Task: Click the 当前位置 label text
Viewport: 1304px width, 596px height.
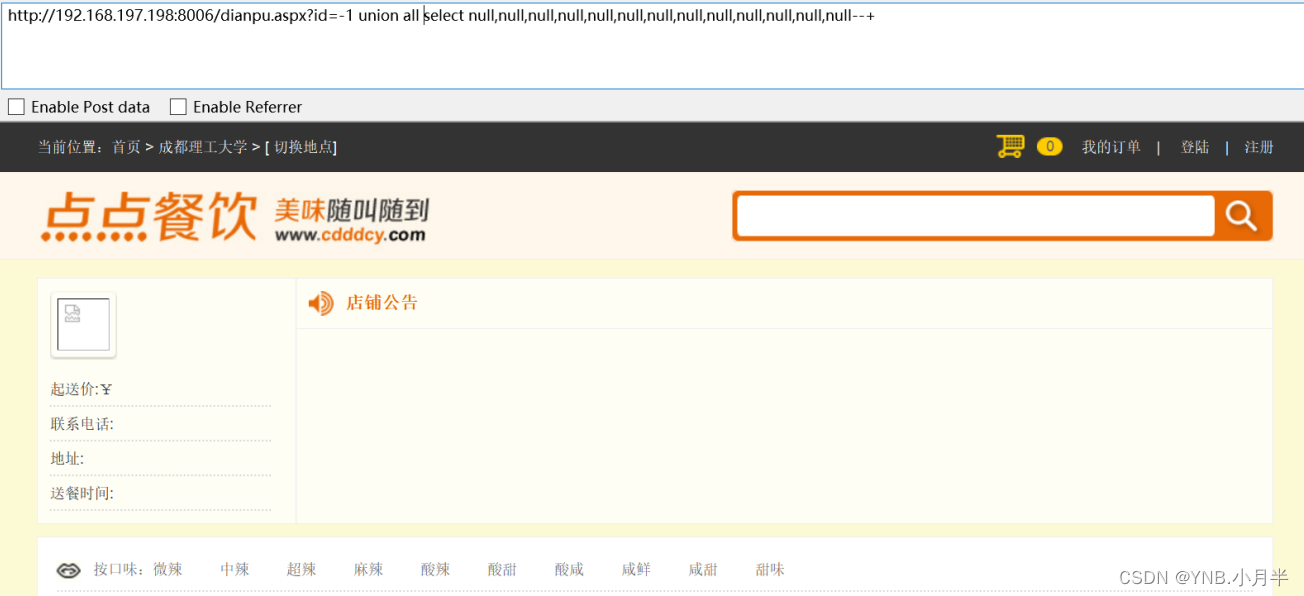Action: (71, 147)
